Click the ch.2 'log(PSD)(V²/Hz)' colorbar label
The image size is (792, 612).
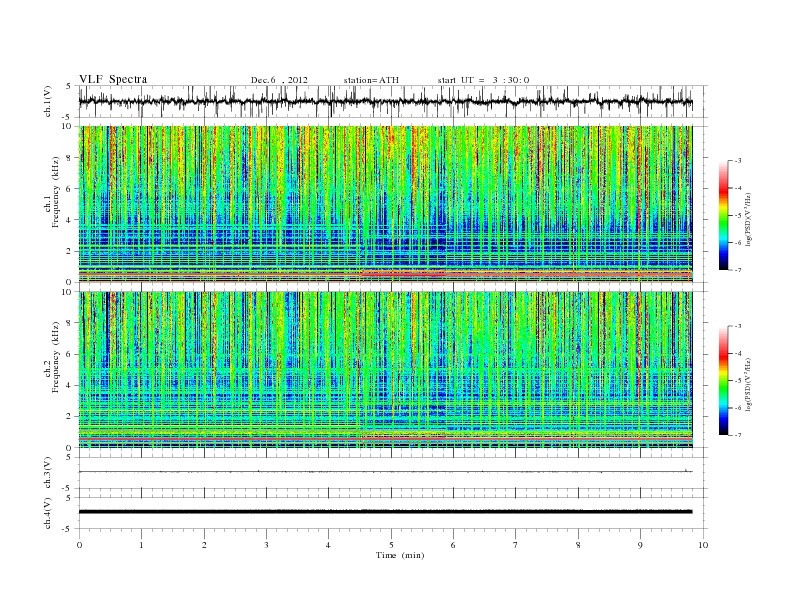tap(749, 384)
